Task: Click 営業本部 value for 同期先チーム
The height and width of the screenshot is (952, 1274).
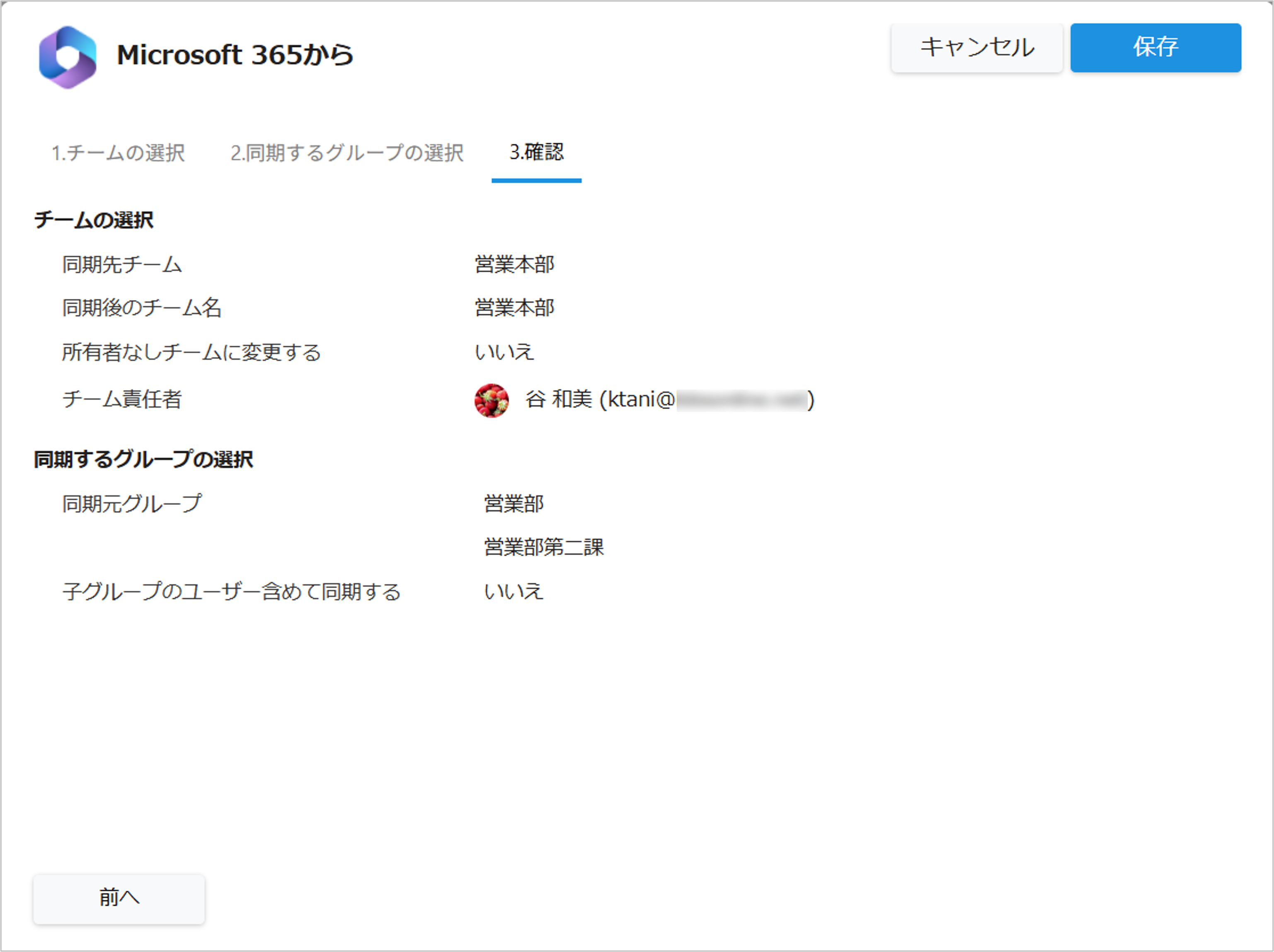Action: click(x=514, y=264)
